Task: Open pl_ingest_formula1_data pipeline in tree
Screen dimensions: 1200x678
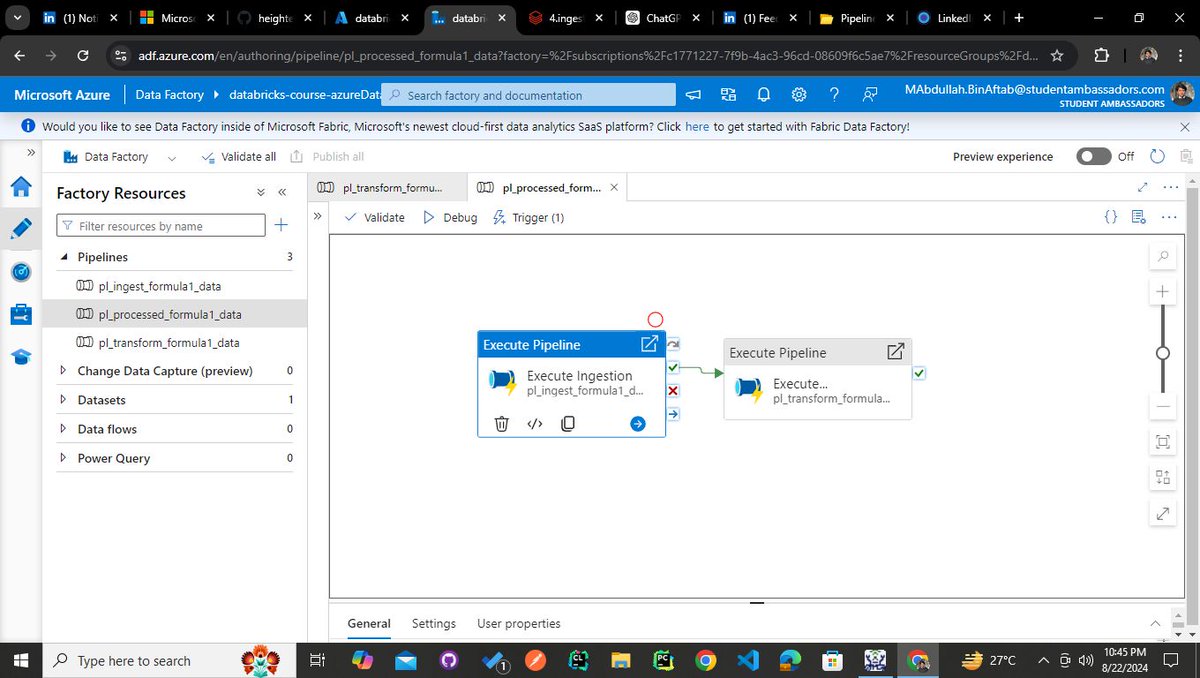Action: [160, 286]
